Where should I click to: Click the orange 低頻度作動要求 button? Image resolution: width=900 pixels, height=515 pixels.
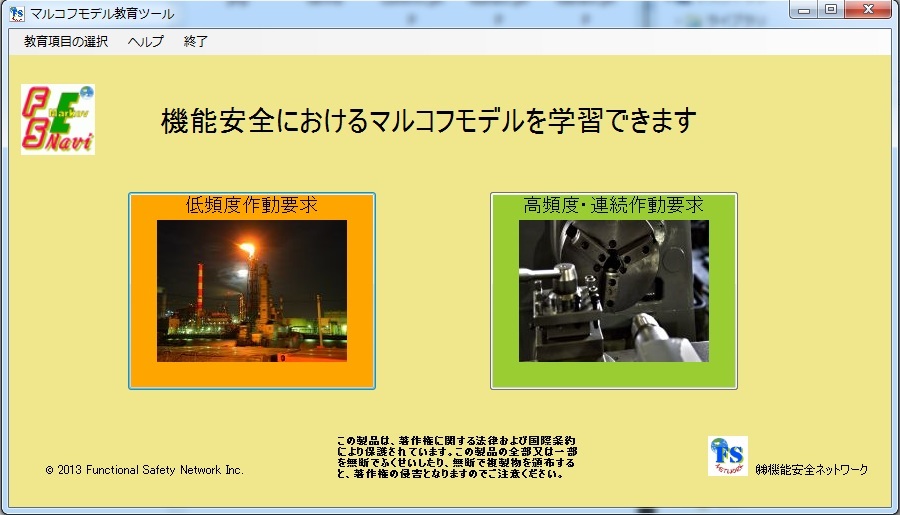click(x=252, y=291)
